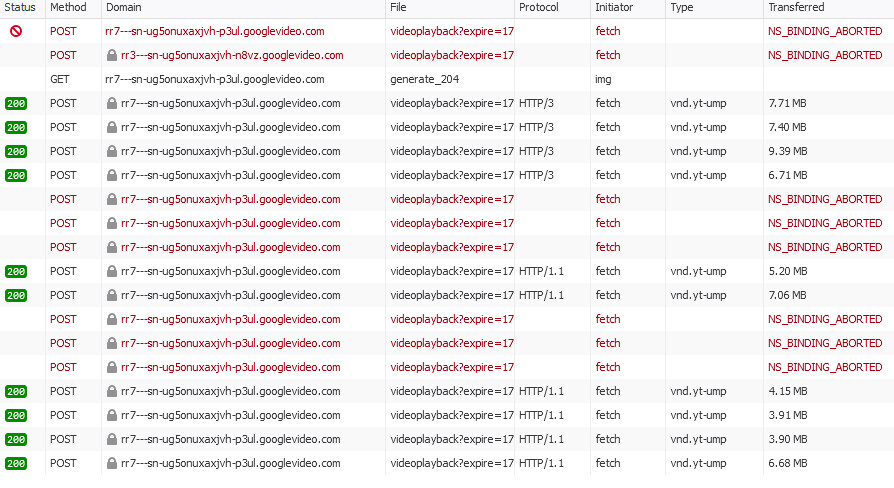Click the 6.71 MB transferred value
The width and height of the screenshot is (894, 488).
point(787,175)
